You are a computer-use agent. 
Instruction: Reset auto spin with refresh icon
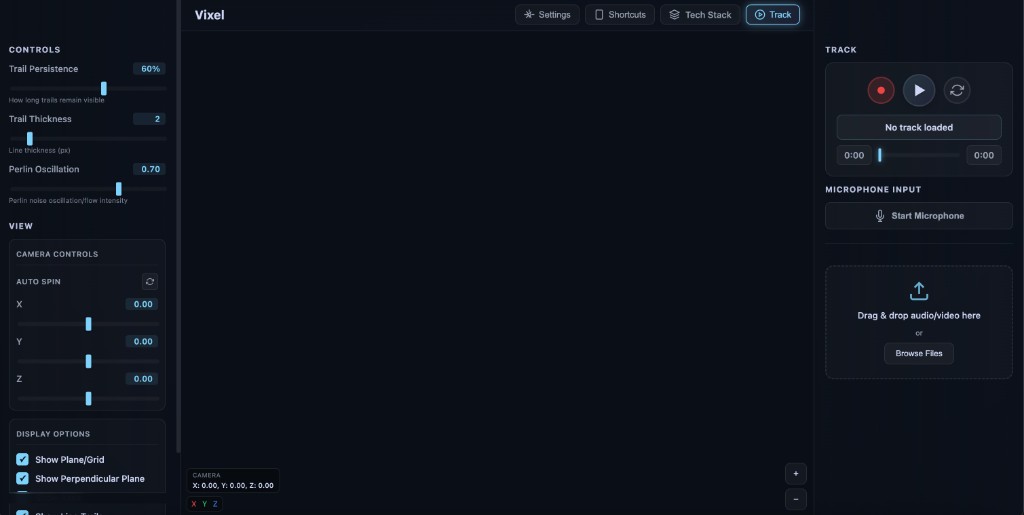pyautogui.click(x=150, y=281)
